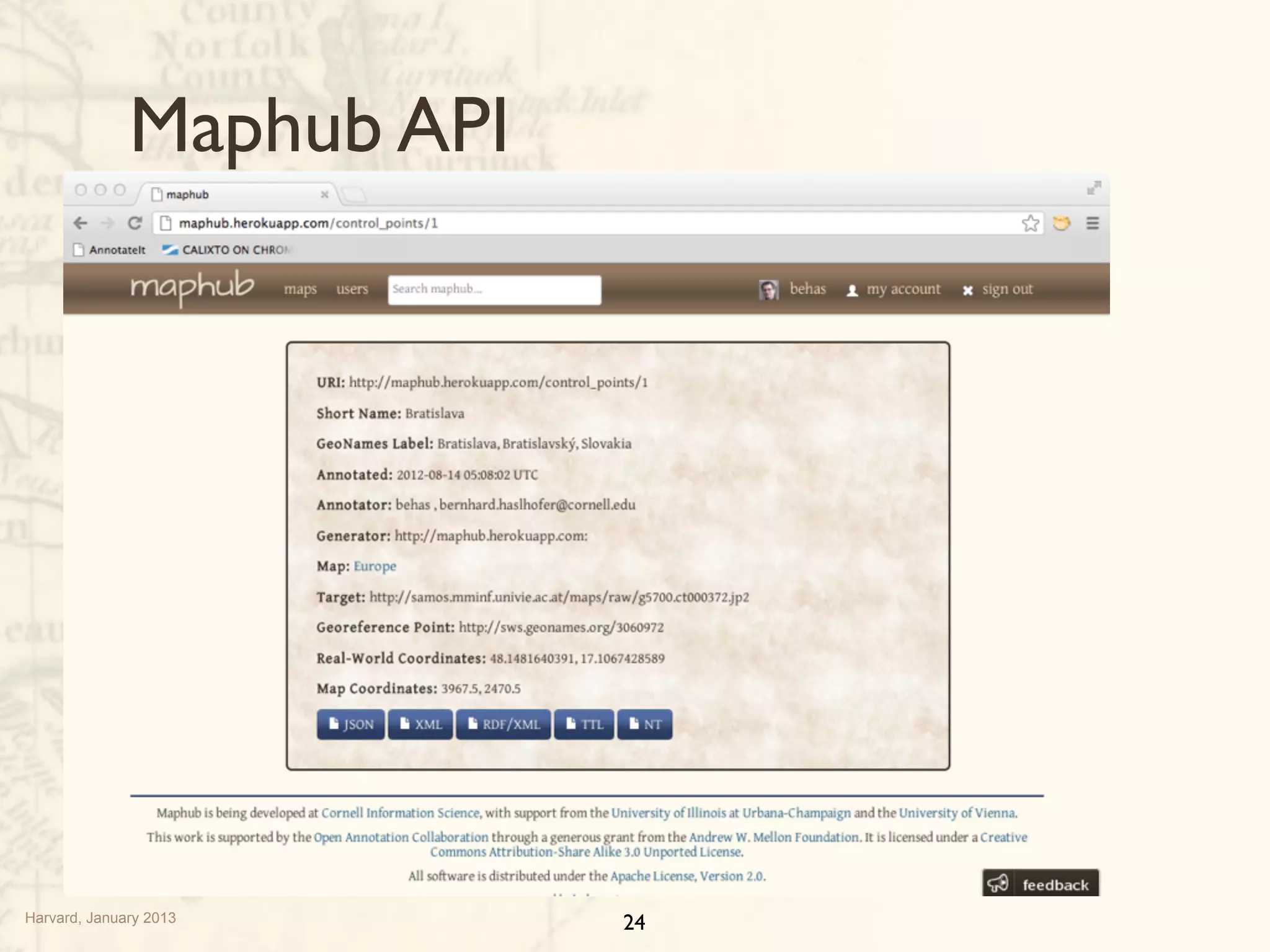Click the Annotated timestamp 2012-08-14
The width and height of the screenshot is (1270, 952).
pyautogui.click(x=467, y=475)
